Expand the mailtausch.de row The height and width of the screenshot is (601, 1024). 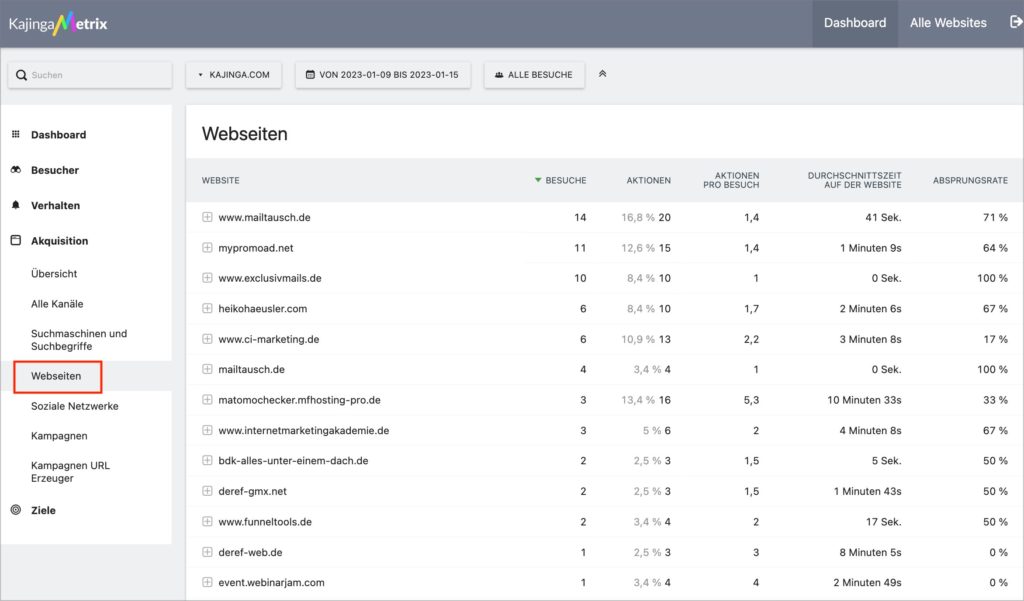(207, 369)
